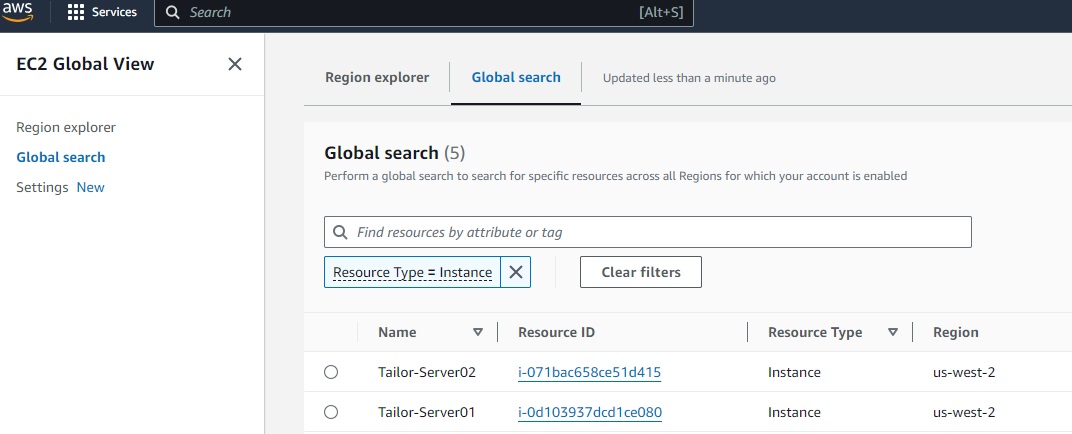Open Settings in the sidebar navigation
This screenshot has width=1072, height=434.
click(x=42, y=187)
